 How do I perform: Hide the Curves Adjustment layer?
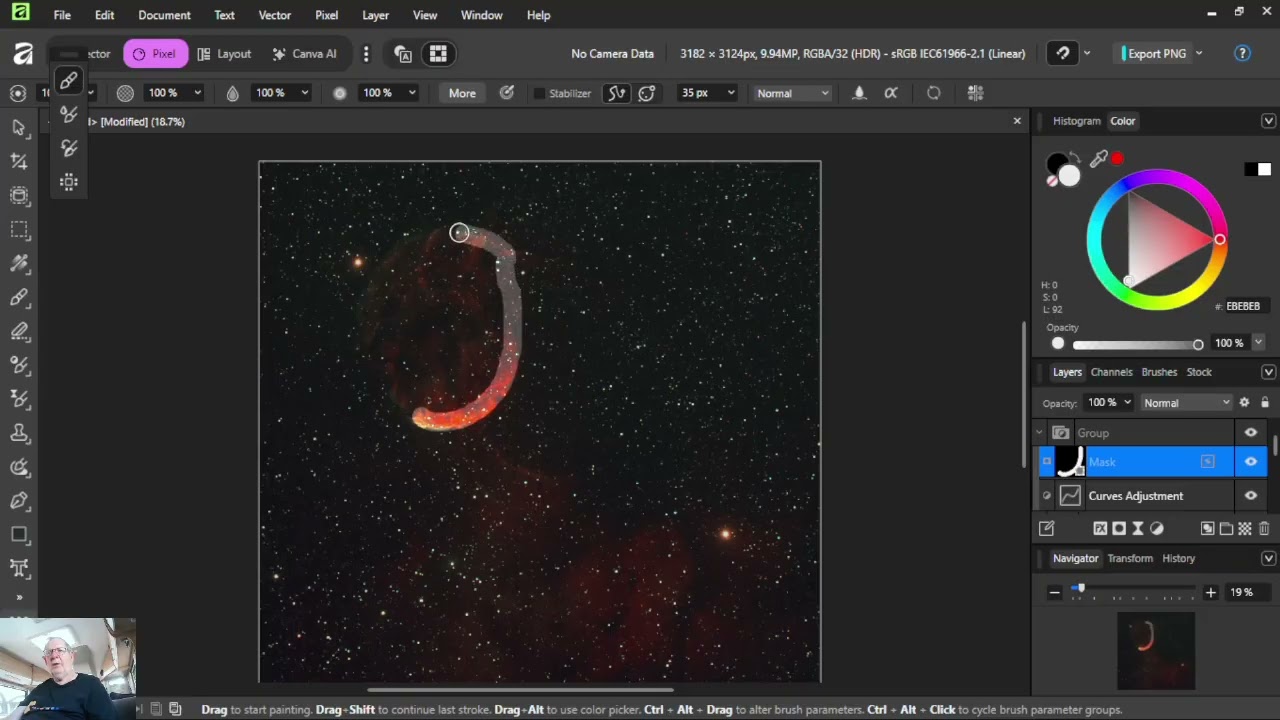point(1251,495)
